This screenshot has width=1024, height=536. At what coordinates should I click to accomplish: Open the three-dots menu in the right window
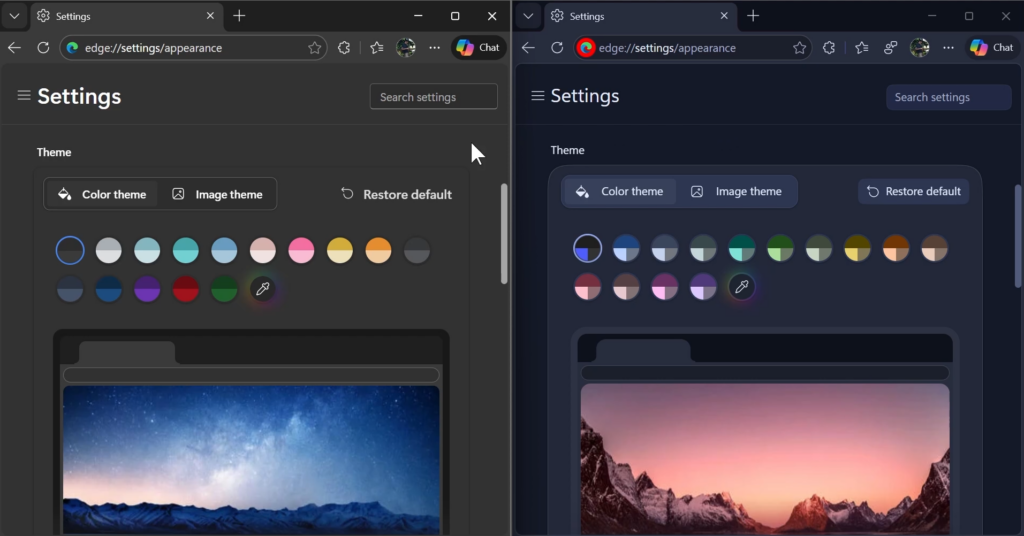(948, 47)
